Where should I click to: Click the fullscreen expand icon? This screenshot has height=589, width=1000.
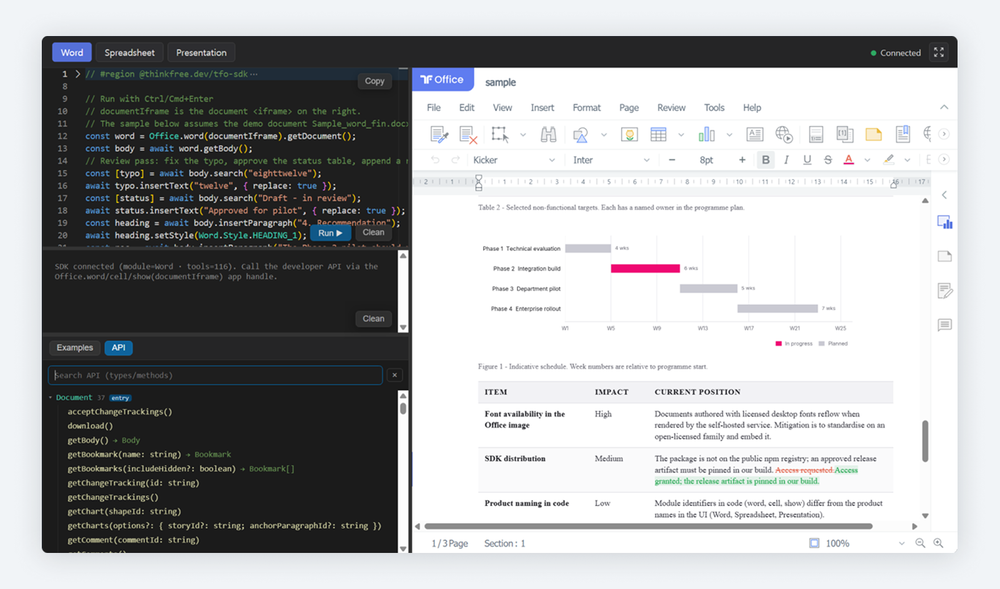[x=939, y=53]
